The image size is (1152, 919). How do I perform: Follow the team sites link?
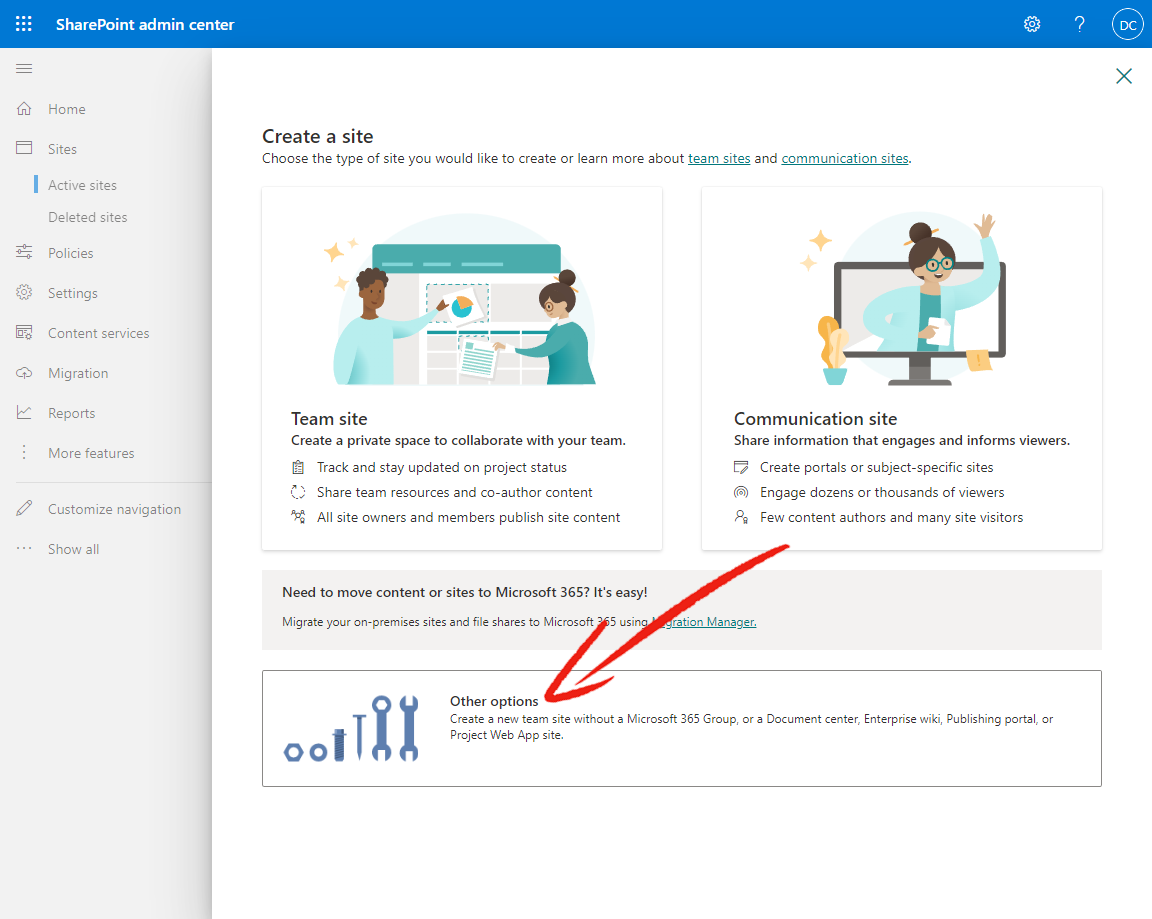(719, 158)
